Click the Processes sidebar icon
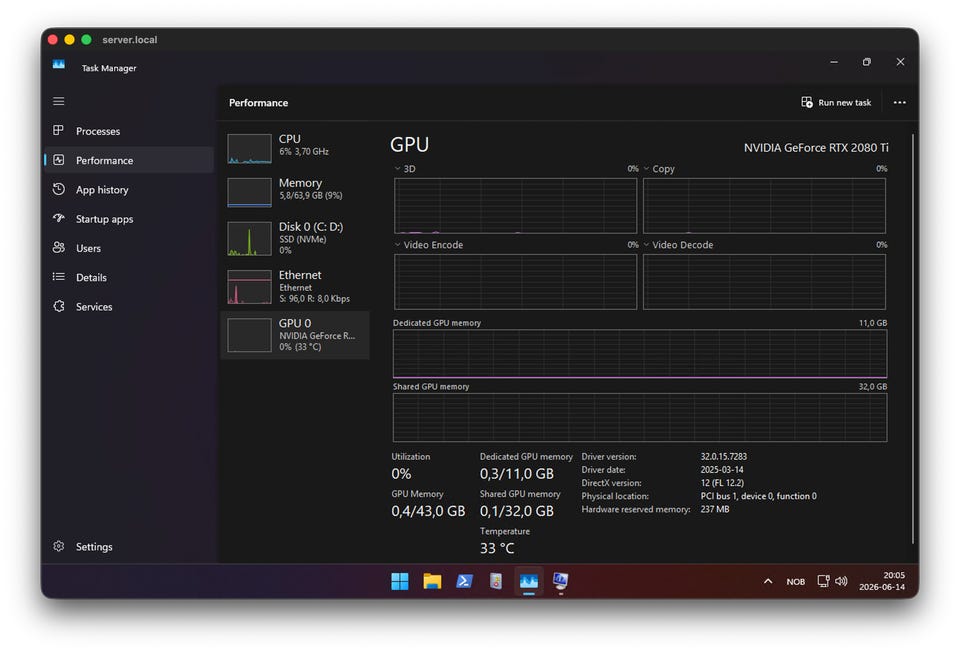The height and width of the screenshot is (653, 960). (x=59, y=130)
